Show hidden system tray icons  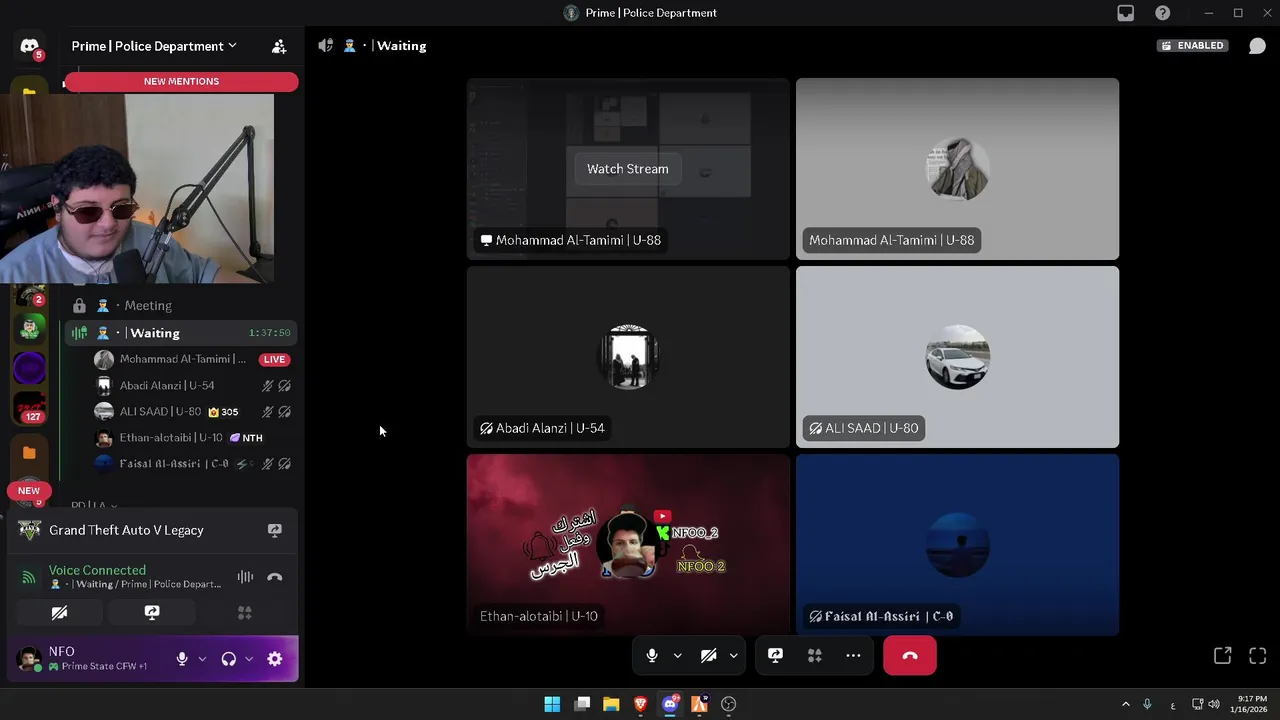pos(1125,704)
